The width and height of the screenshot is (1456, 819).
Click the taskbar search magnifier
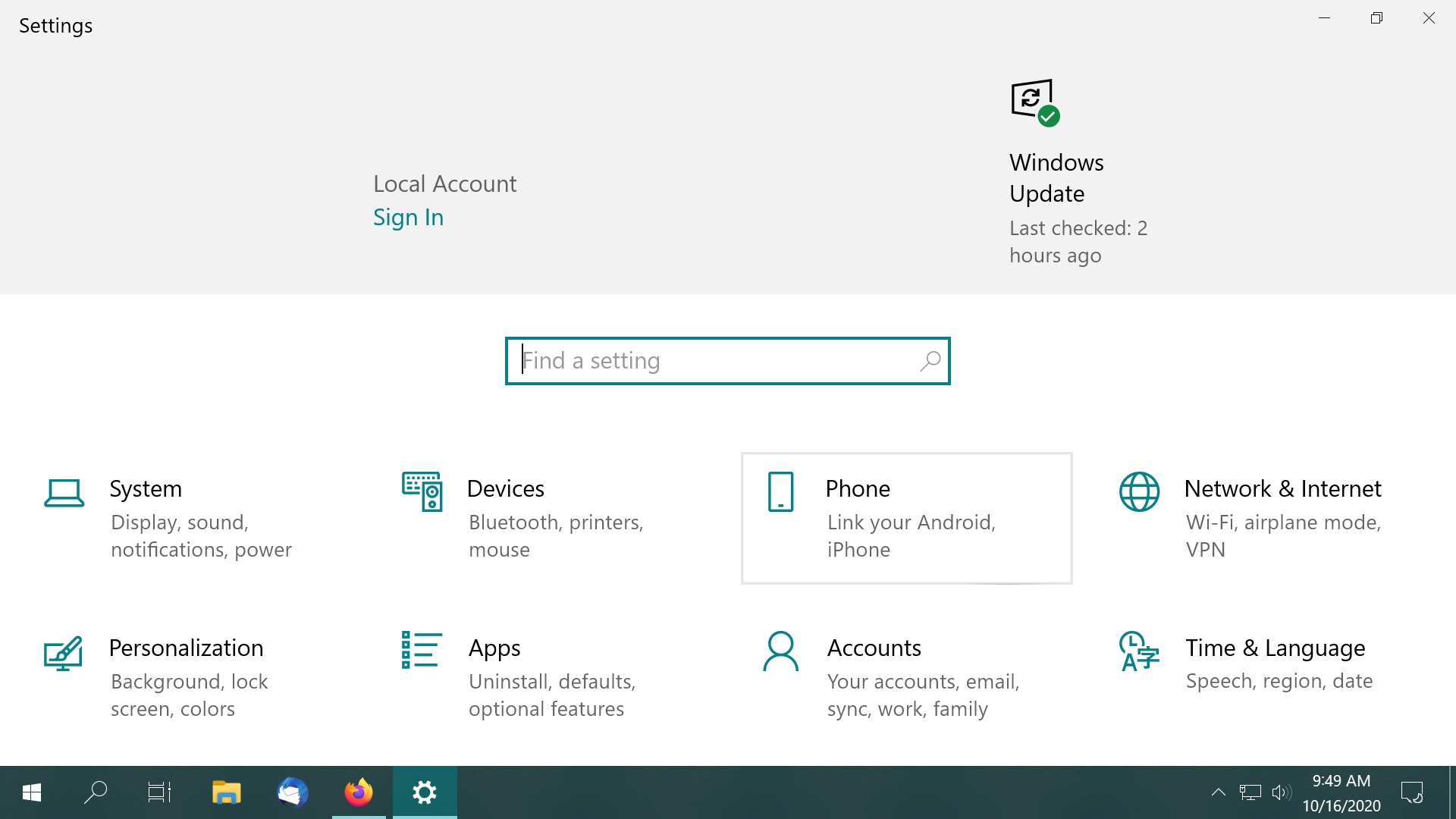tap(96, 792)
